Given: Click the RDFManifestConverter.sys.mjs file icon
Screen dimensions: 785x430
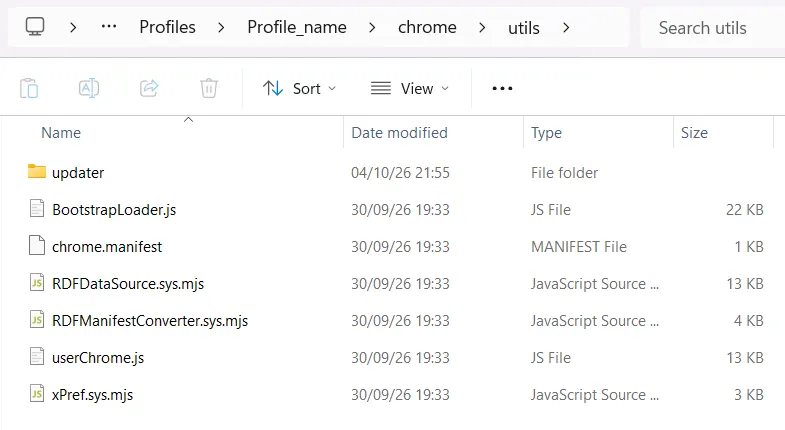Looking at the screenshot, I should click(37, 319).
